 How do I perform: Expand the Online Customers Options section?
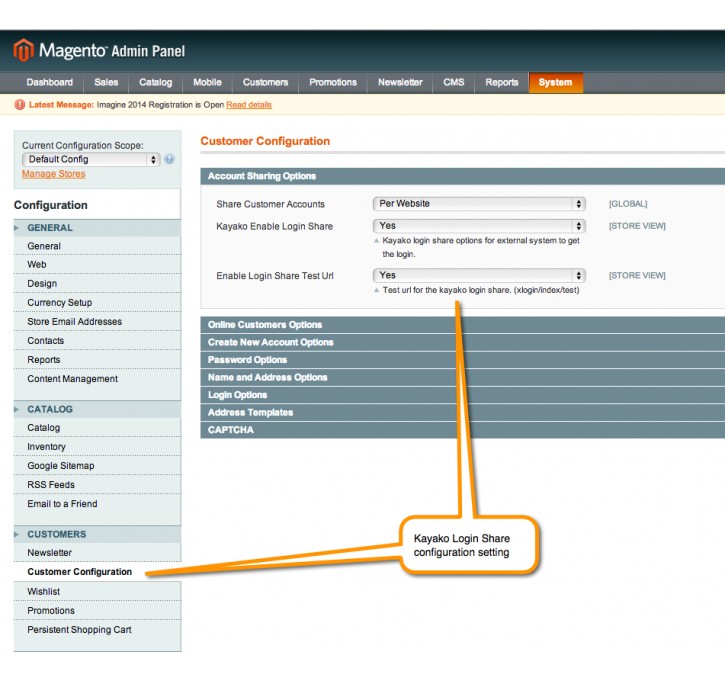point(462,325)
